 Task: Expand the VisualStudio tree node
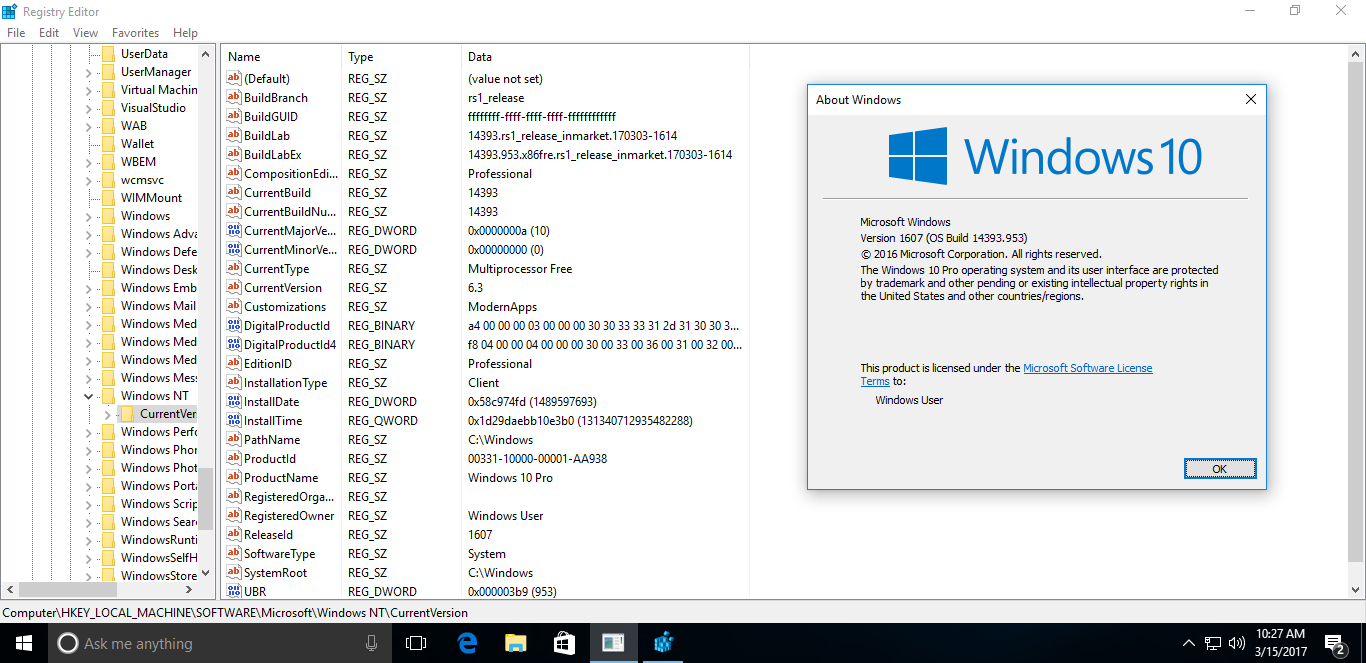(x=88, y=108)
